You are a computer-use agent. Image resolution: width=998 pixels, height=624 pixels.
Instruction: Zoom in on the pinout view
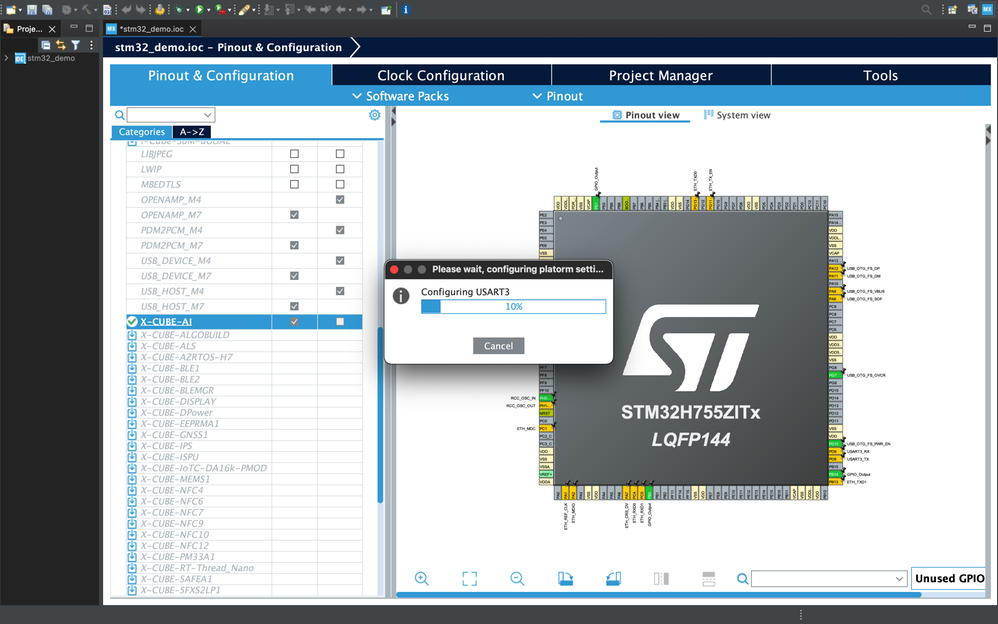click(x=421, y=578)
